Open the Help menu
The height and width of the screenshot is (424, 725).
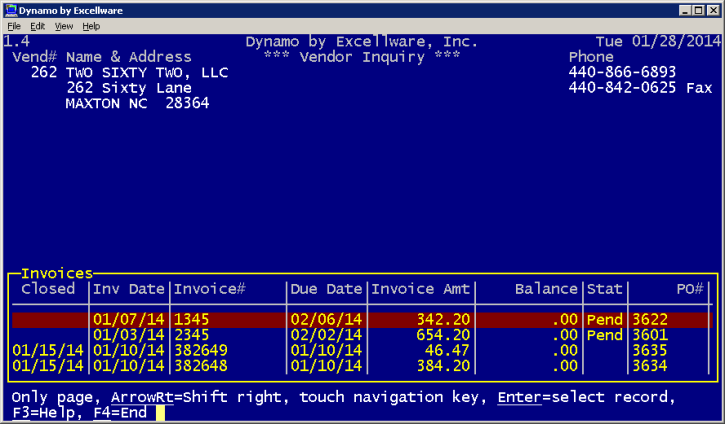[x=91, y=26]
